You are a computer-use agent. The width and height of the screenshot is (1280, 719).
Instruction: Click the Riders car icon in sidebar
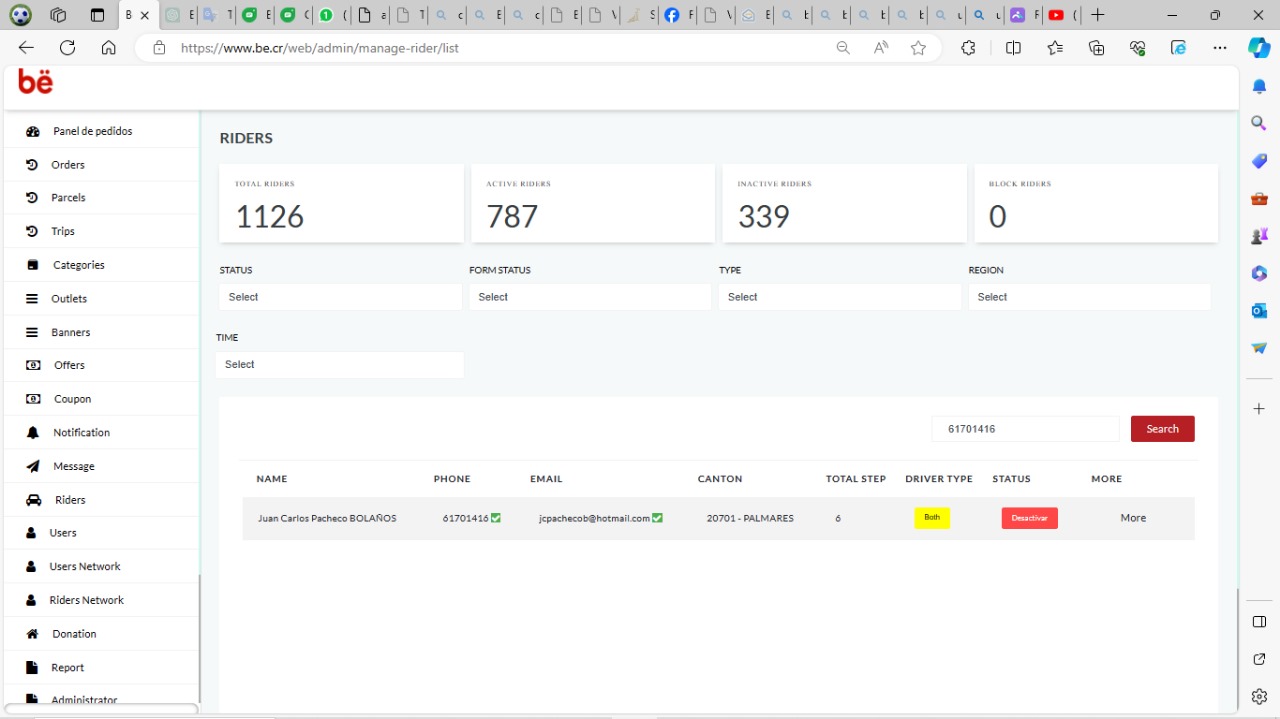[x=33, y=500]
